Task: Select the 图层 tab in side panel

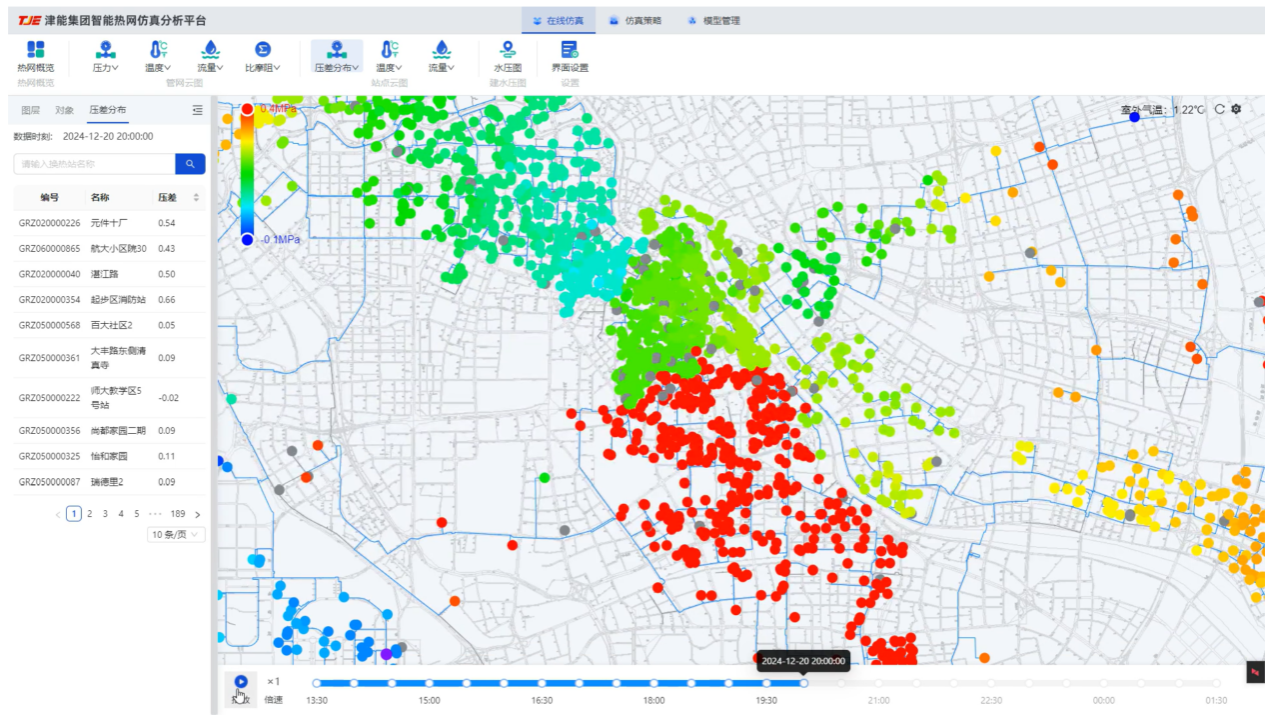Action: point(31,110)
